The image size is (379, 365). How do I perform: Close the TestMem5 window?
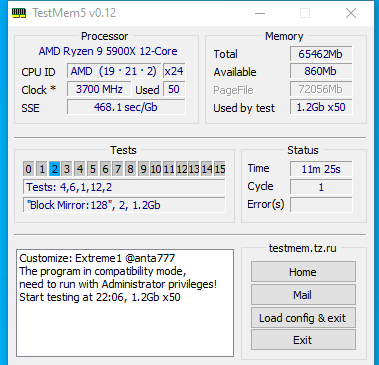(x=351, y=13)
